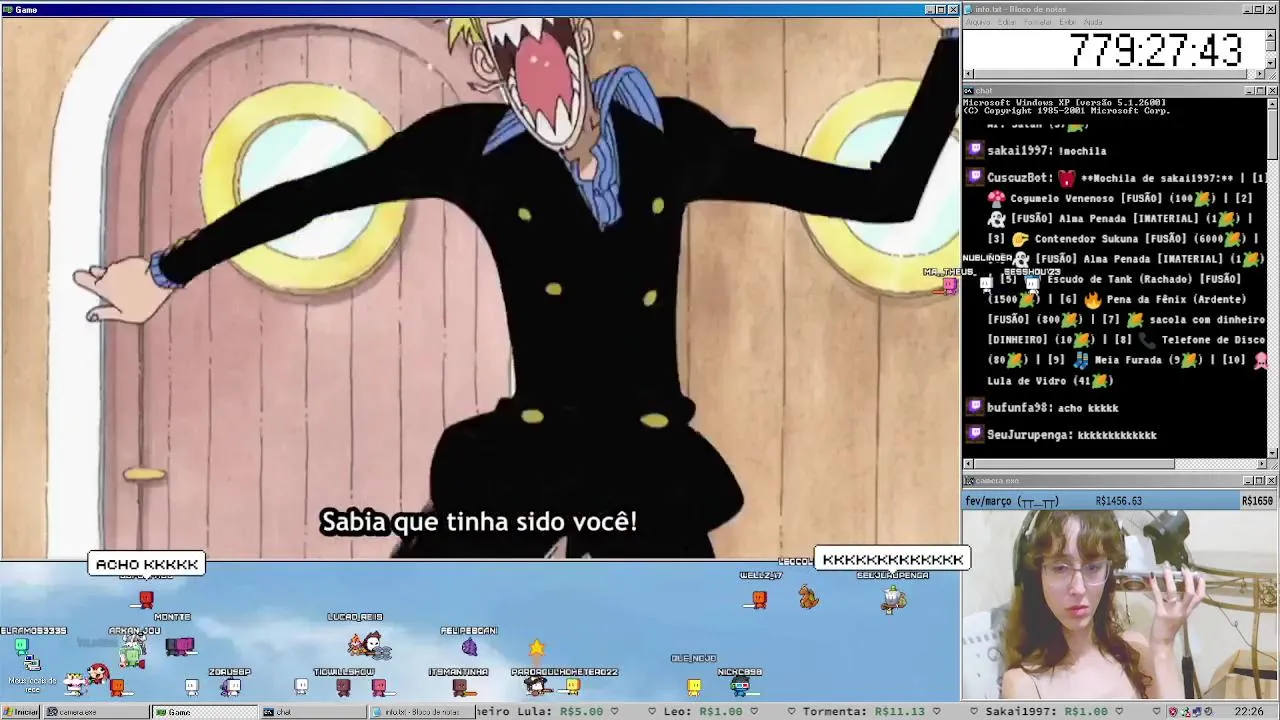Click the knight character labeled SeuJurupenga
This screenshot has width=1280, height=720.
894,599
